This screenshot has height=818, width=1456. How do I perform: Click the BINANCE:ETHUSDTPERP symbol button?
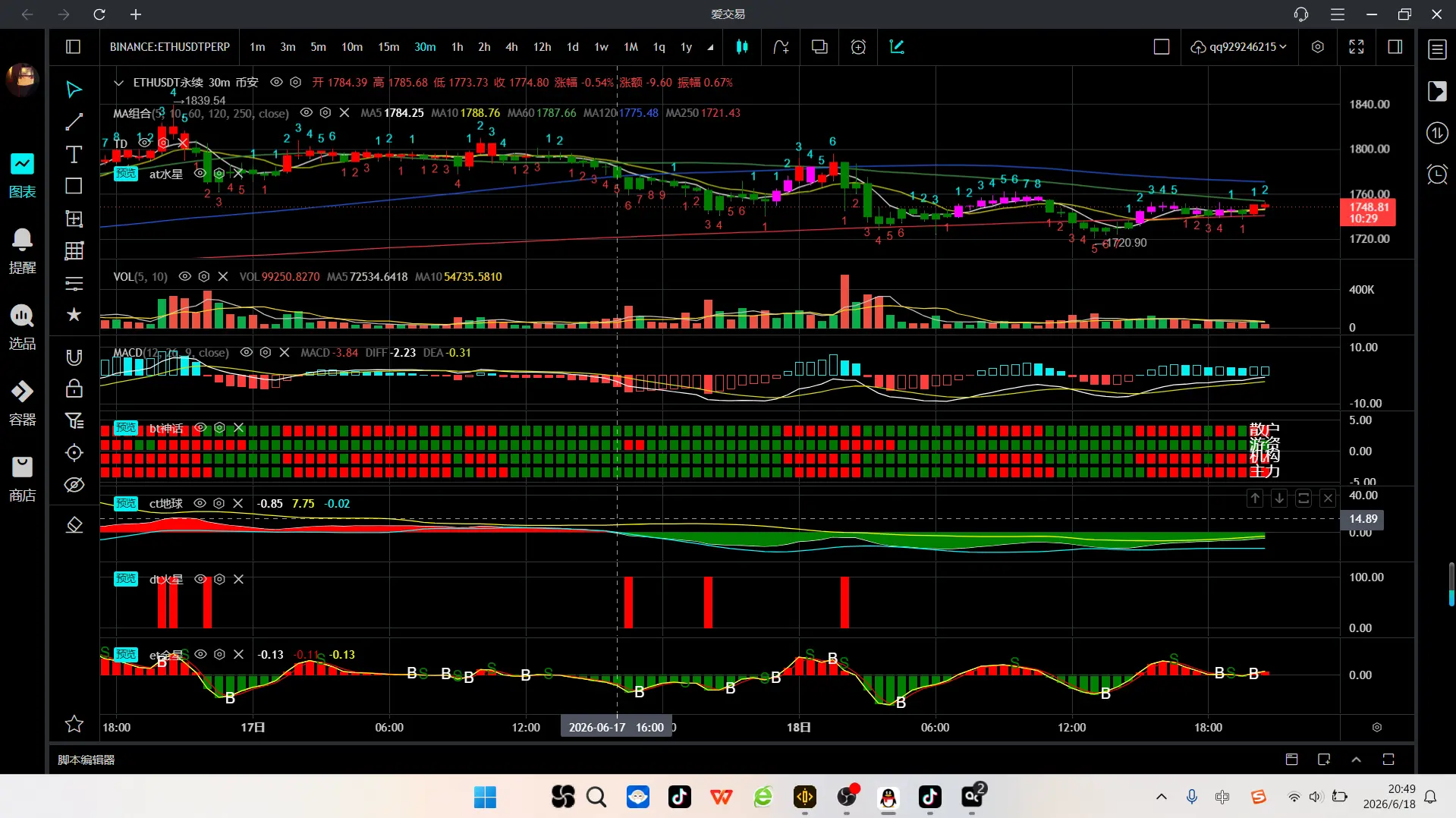[170, 47]
